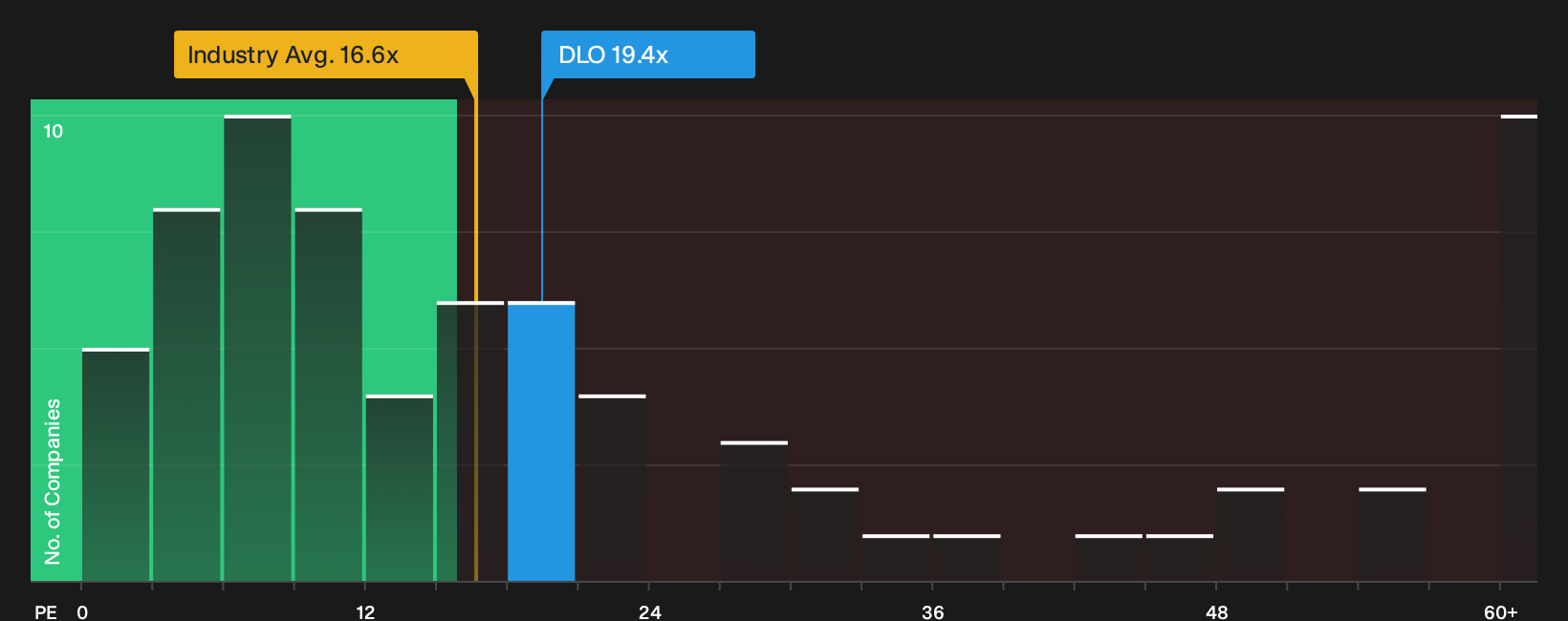The height and width of the screenshot is (621, 1568).
Task: Click the y-axis value 10
Action: (x=54, y=131)
